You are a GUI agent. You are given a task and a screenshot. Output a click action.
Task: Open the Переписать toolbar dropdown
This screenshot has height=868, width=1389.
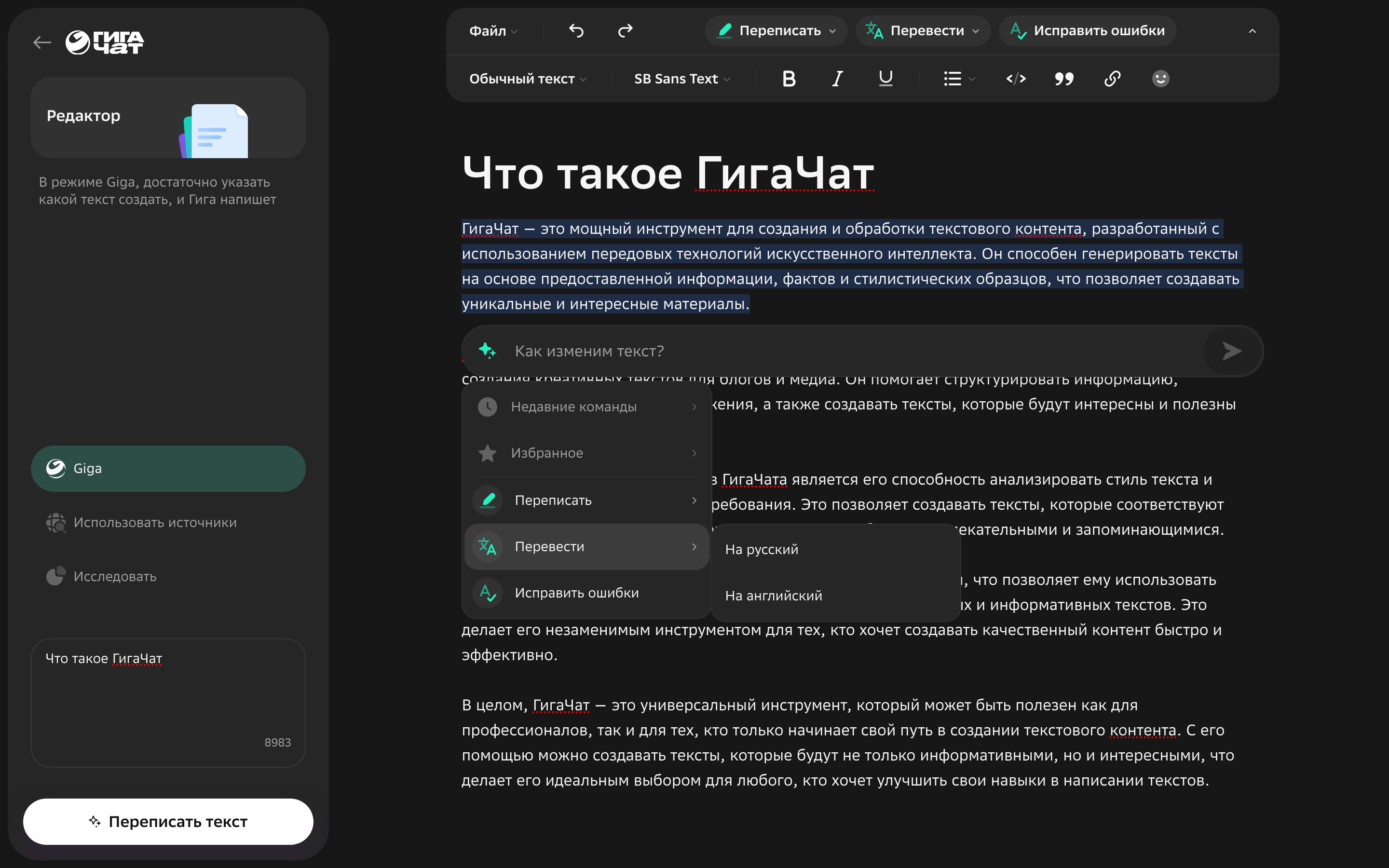pos(776,31)
